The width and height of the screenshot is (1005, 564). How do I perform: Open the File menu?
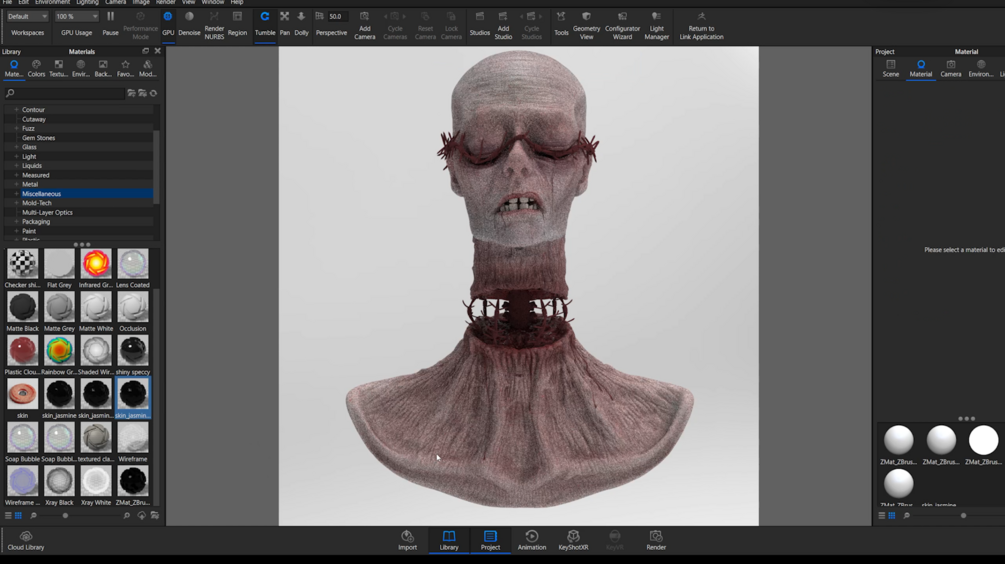(x=7, y=3)
